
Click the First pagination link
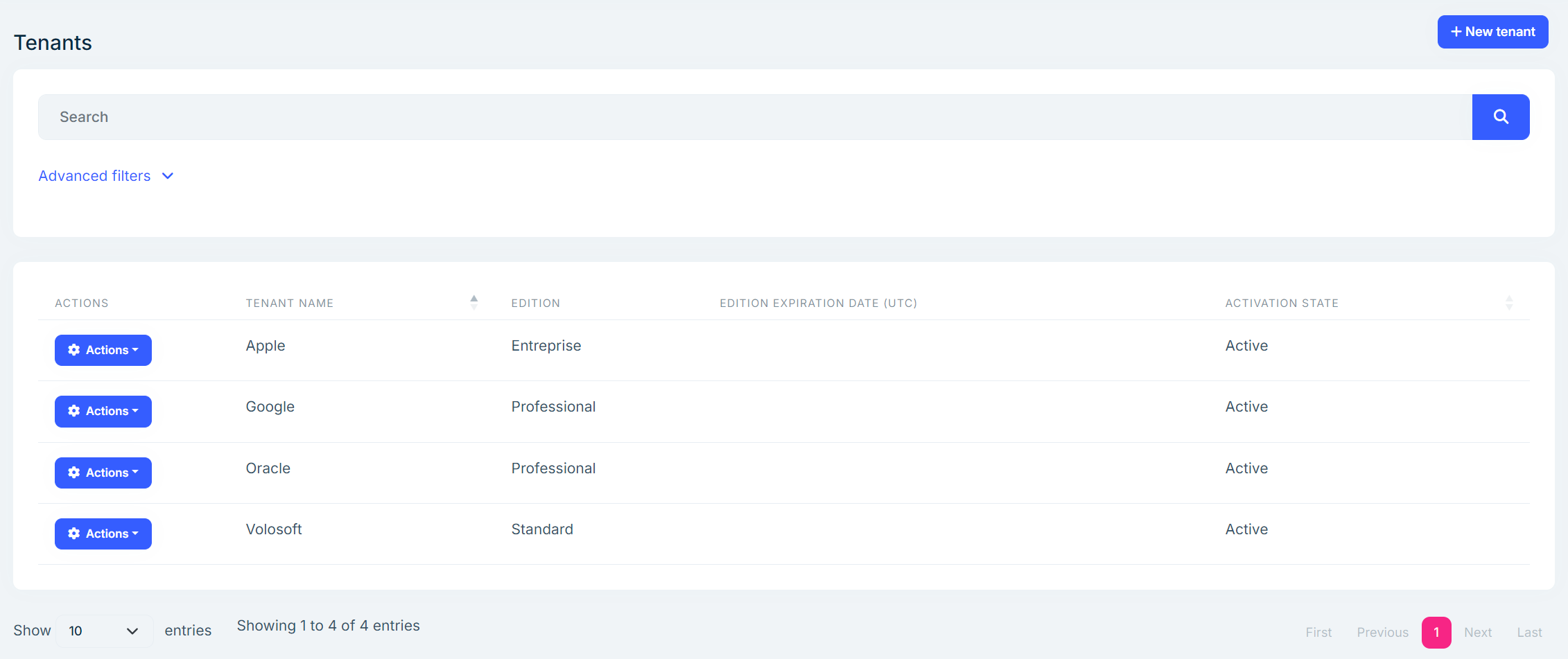1318,632
